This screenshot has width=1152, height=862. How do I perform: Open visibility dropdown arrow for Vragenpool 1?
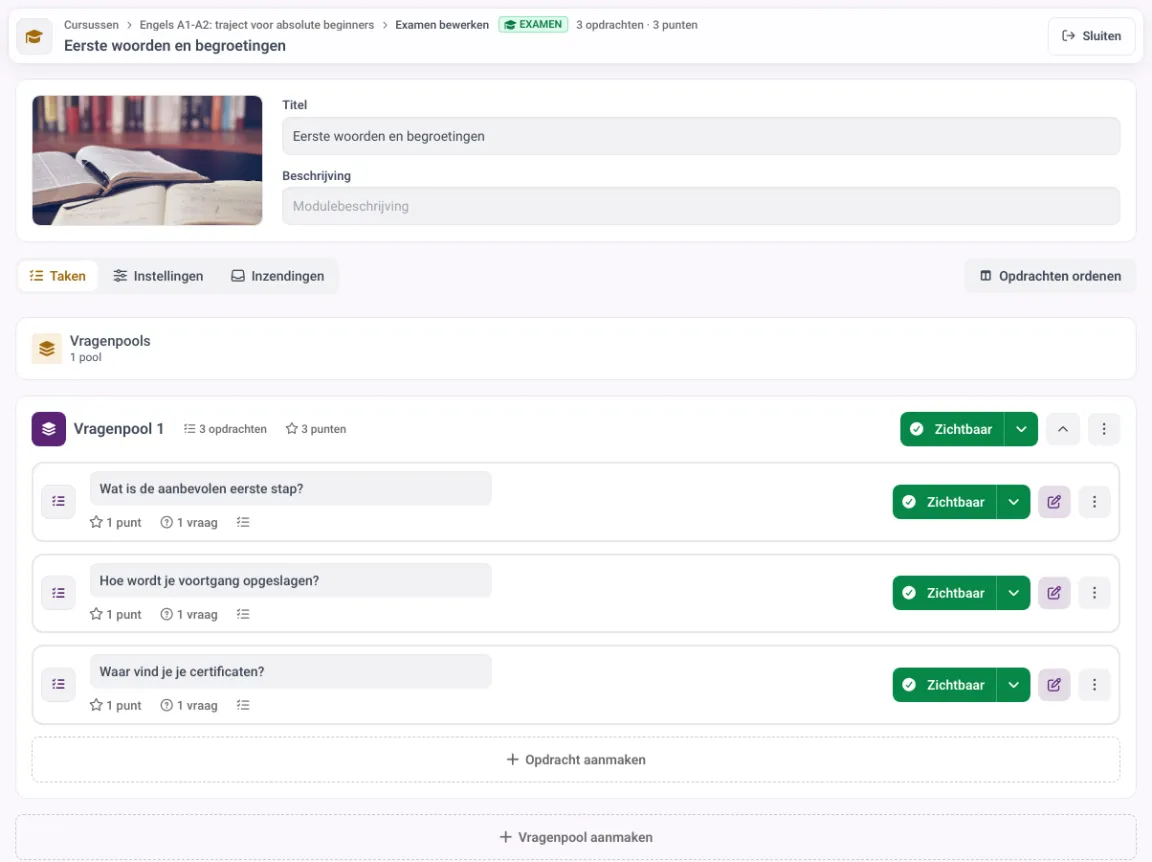(x=1021, y=429)
